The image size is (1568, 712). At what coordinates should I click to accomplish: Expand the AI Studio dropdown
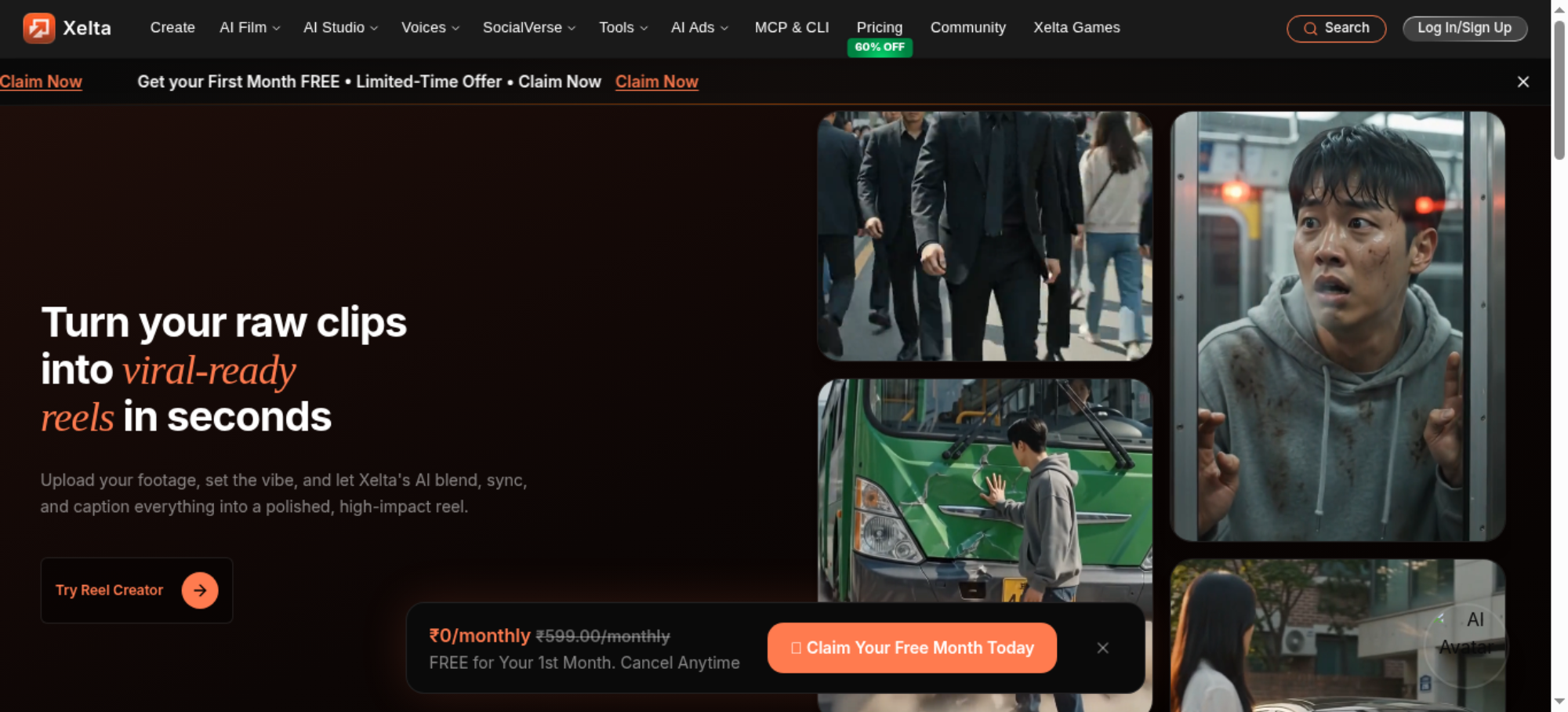(x=341, y=27)
